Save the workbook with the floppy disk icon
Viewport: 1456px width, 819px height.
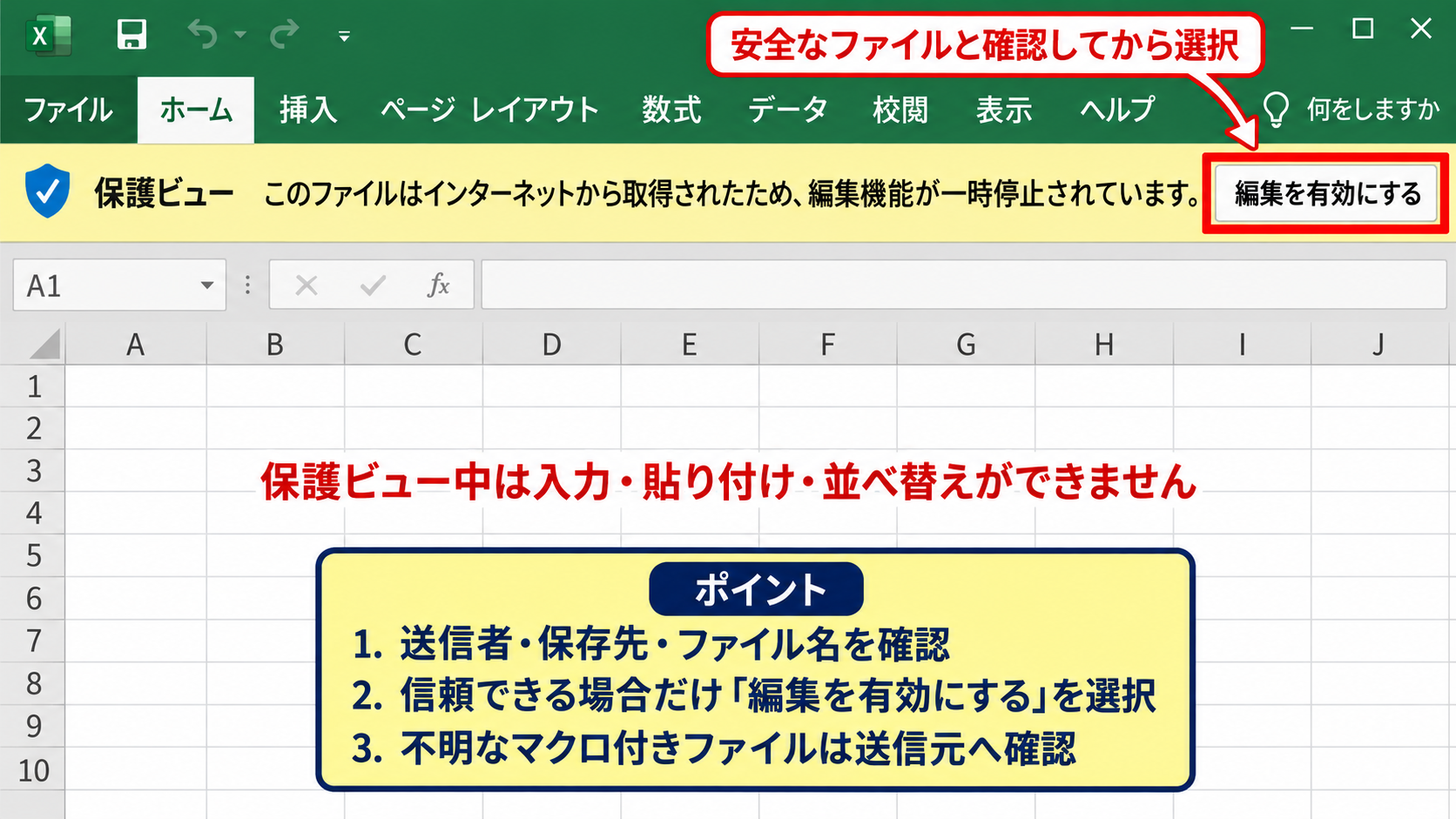pyautogui.click(x=131, y=35)
